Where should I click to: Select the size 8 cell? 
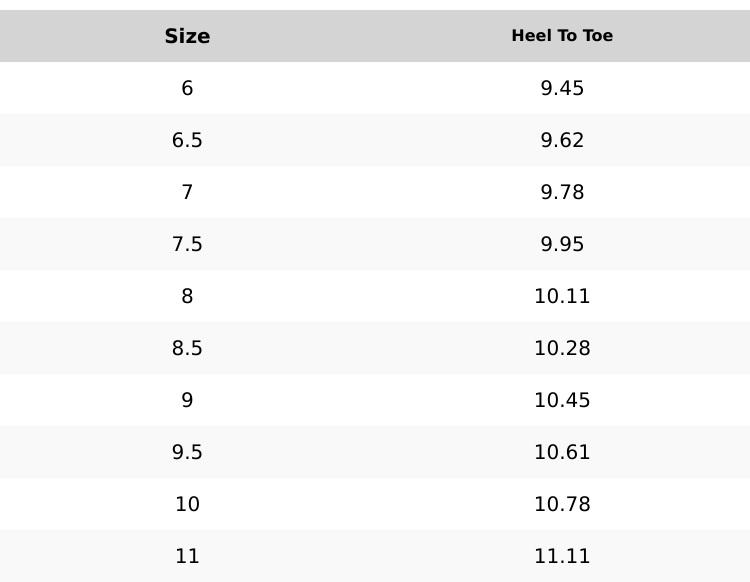[187, 296]
